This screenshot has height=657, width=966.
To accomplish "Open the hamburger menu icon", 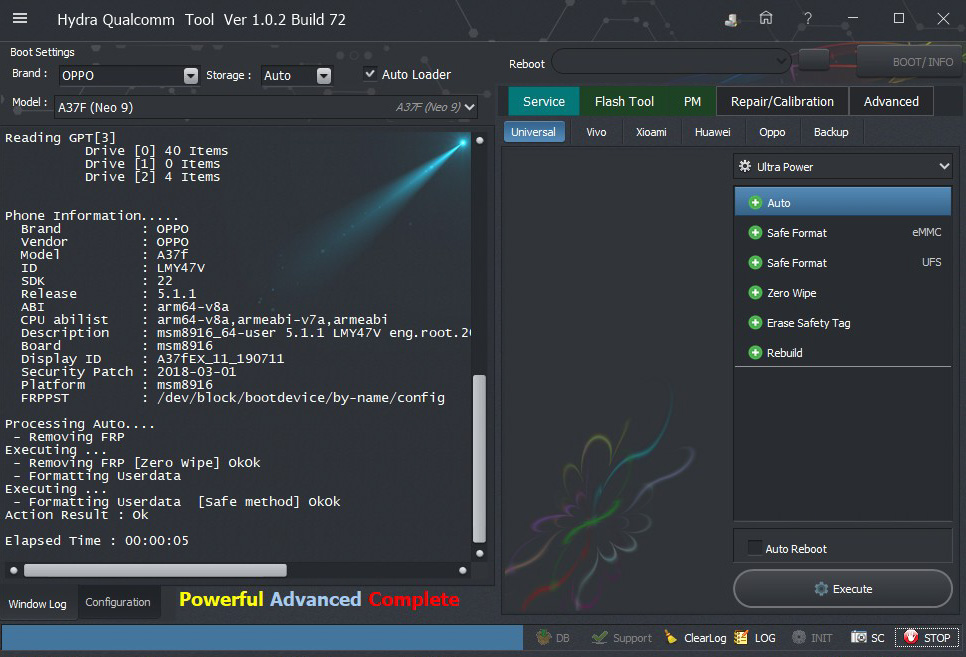I will [20, 19].
